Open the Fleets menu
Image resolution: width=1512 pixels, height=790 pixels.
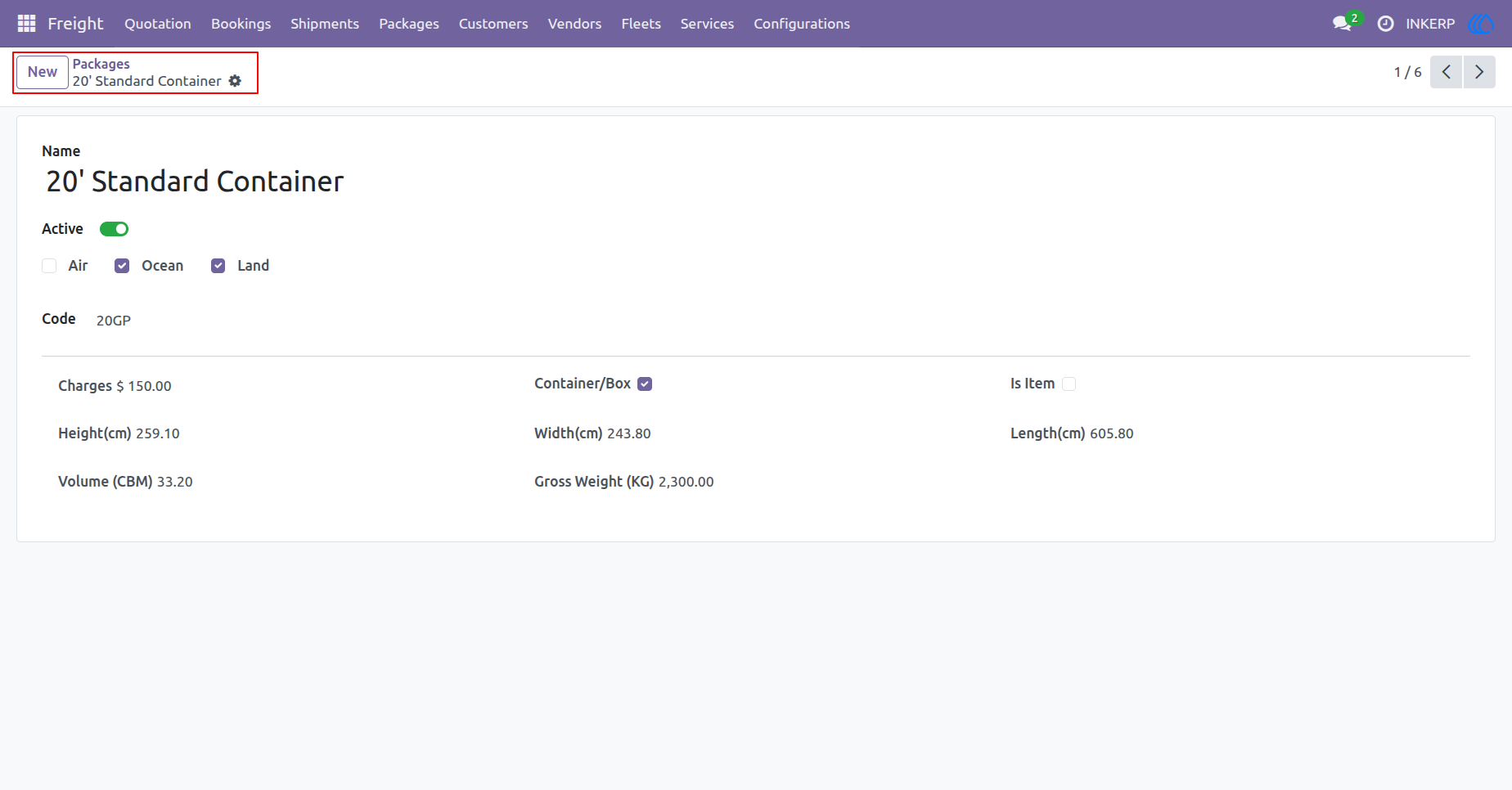tap(641, 24)
